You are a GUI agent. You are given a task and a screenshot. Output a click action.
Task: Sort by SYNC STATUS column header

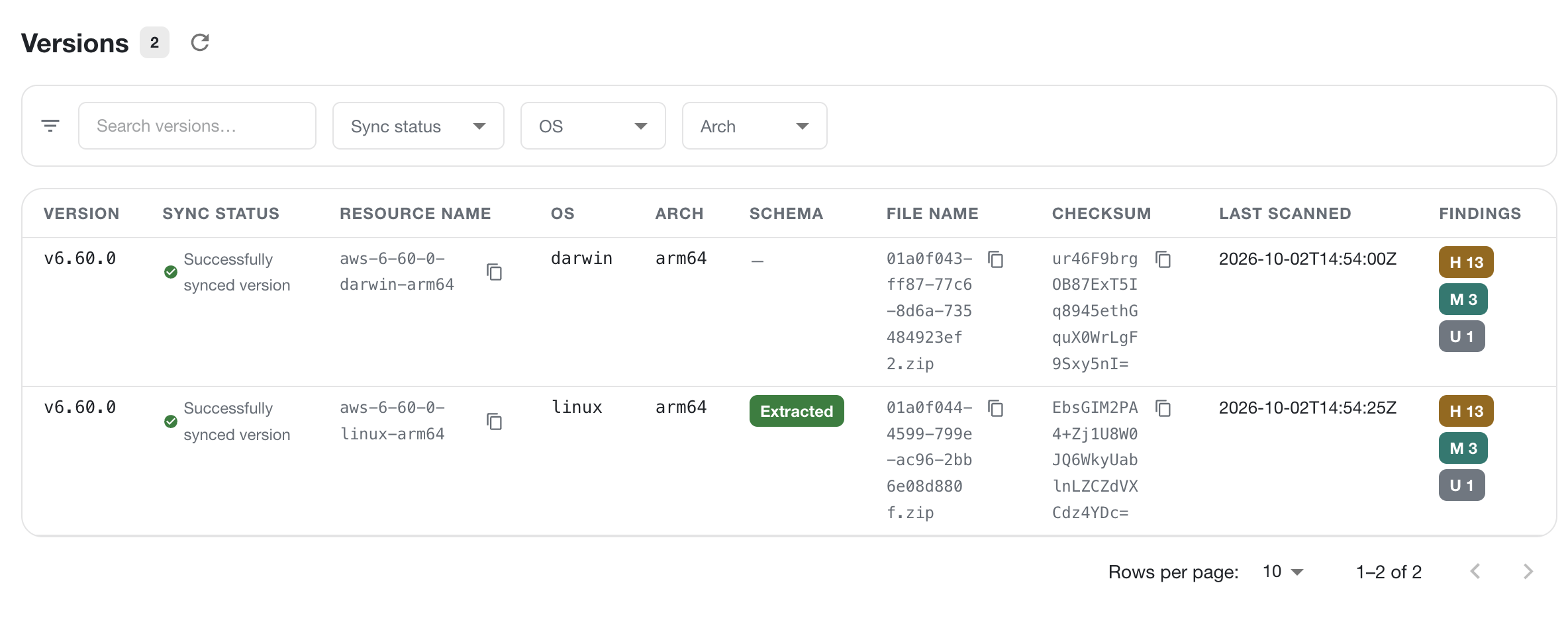coord(221,214)
